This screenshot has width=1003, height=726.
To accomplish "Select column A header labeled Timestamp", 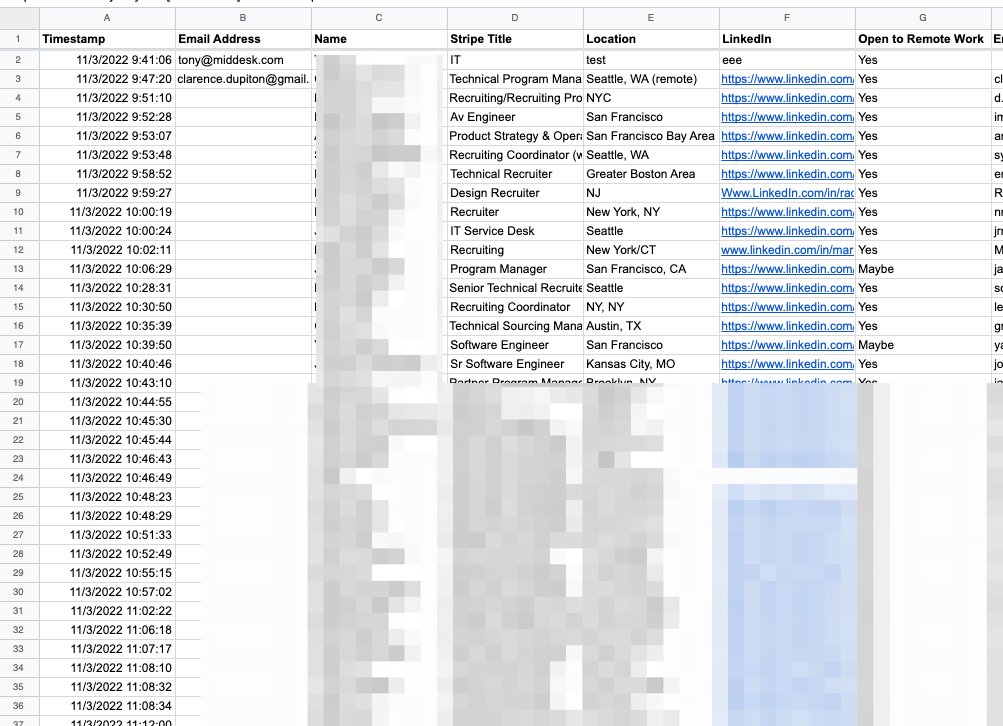I will 106,17.
